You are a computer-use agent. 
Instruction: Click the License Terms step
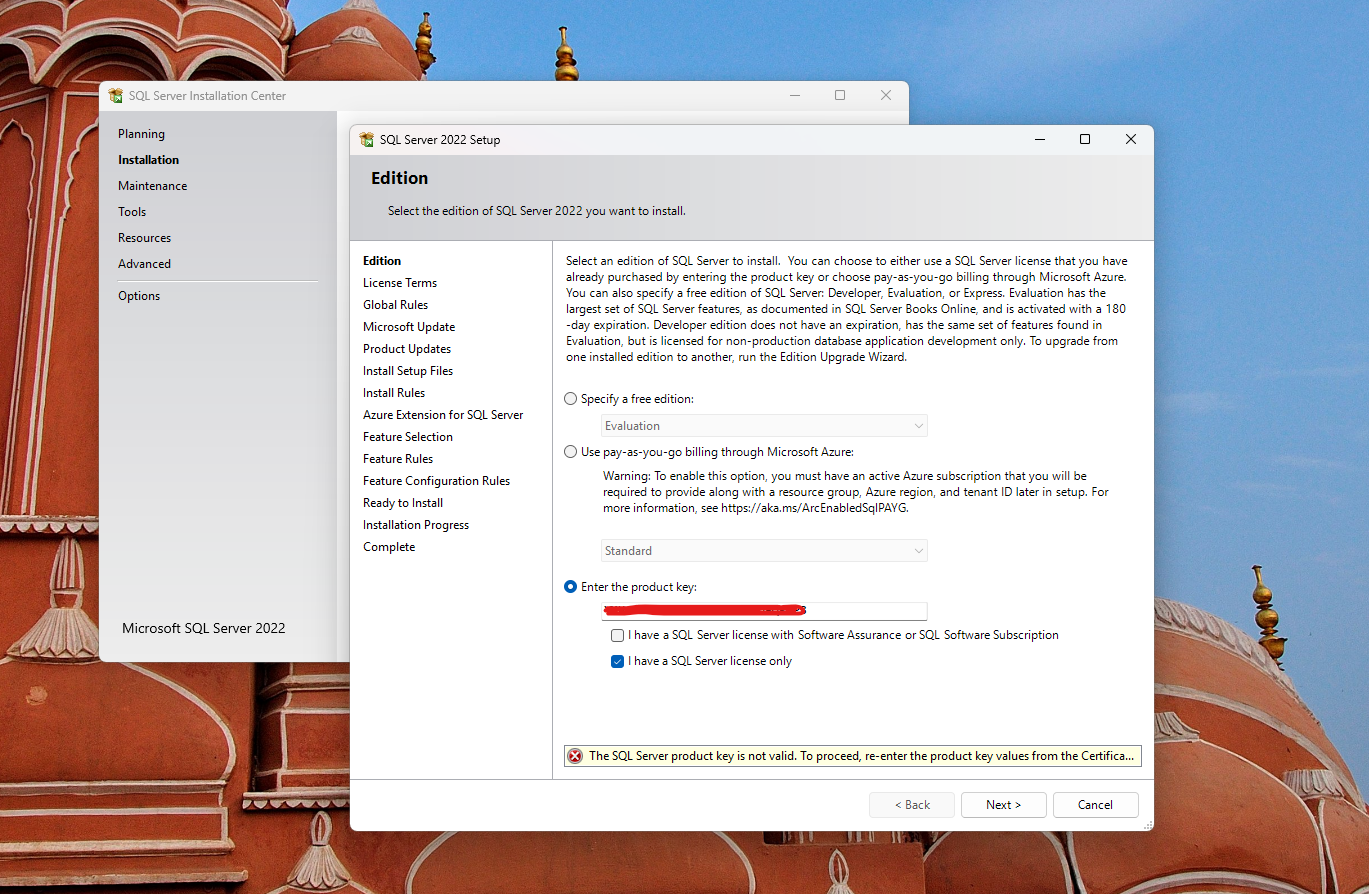point(400,283)
